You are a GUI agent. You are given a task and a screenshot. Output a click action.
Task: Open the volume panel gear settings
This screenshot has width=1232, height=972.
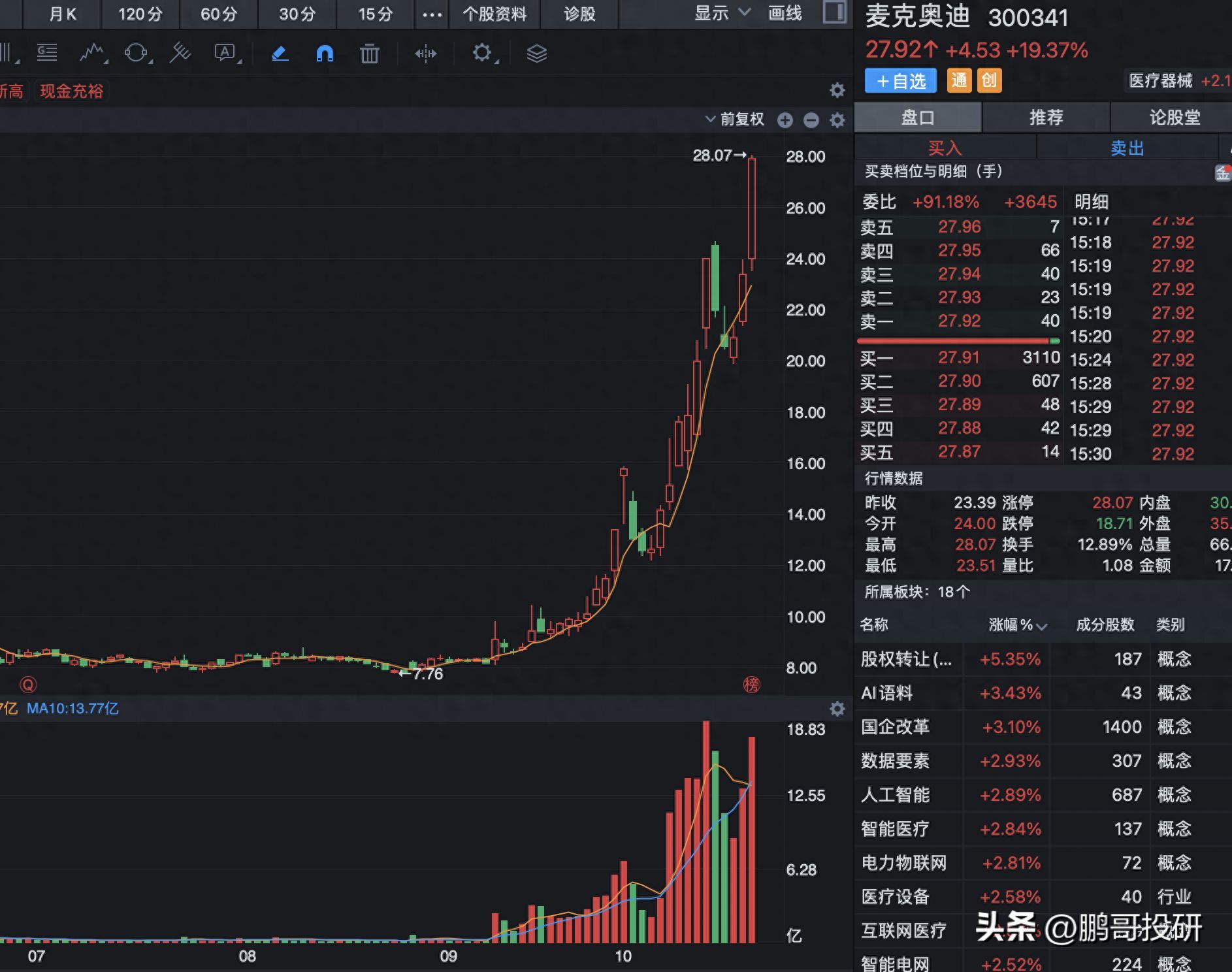point(837,709)
